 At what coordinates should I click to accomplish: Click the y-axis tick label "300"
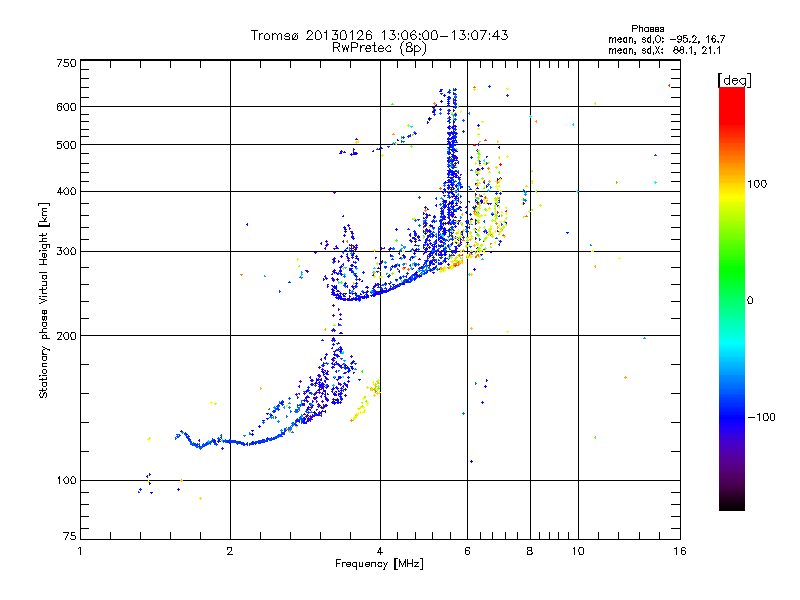66,252
